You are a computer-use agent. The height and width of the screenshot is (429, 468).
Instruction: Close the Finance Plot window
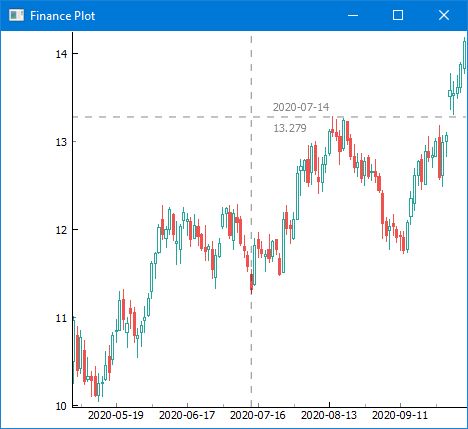tap(444, 15)
